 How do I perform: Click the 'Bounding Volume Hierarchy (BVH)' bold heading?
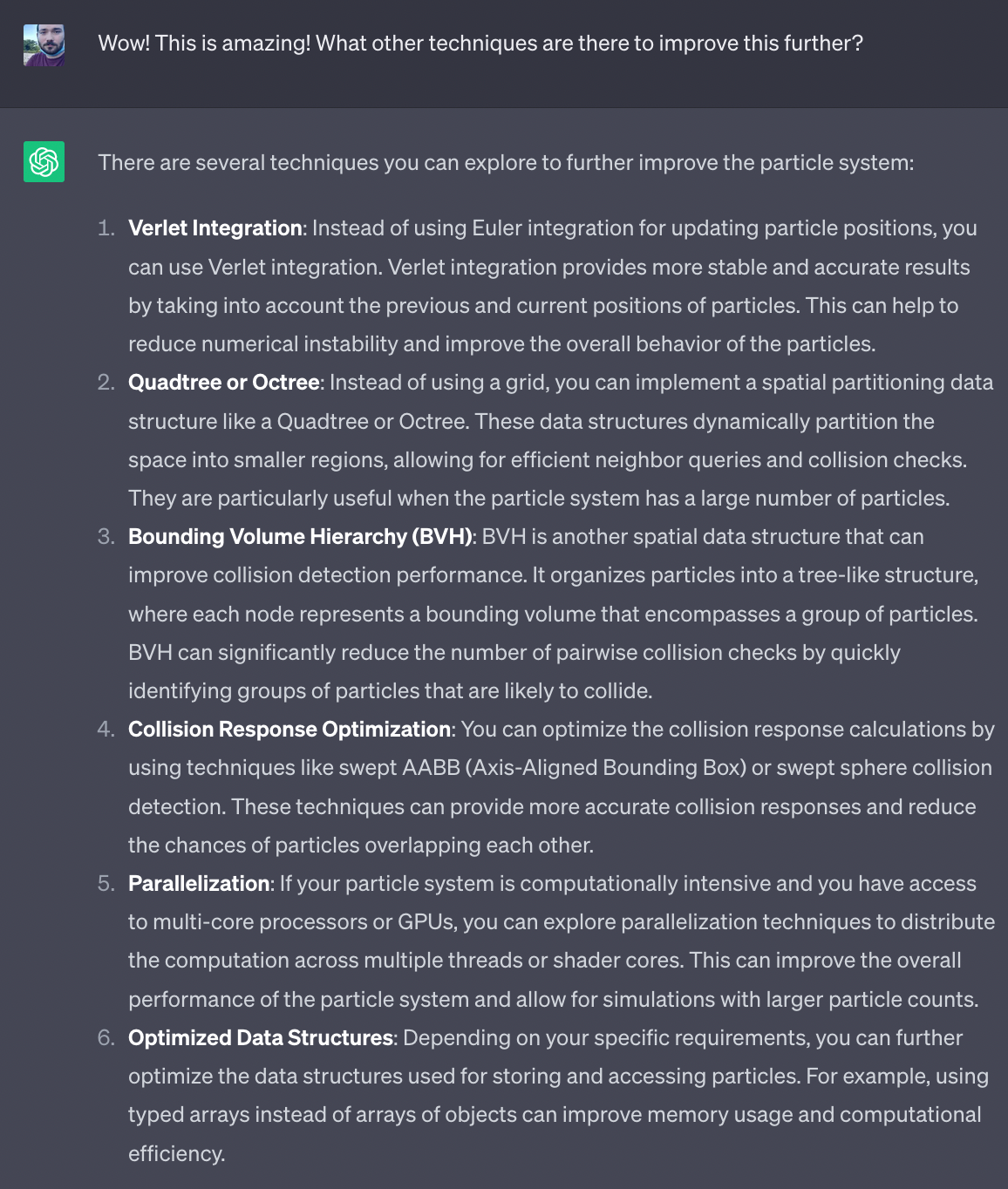[300, 537]
